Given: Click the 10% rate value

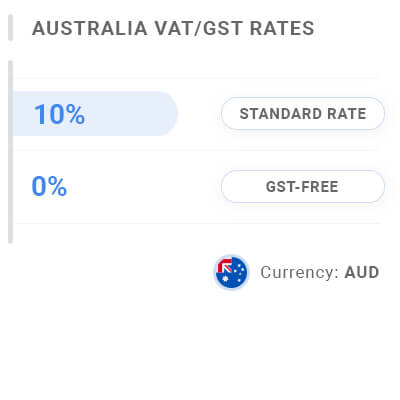Looking at the screenshot, I should coord(60,114).
